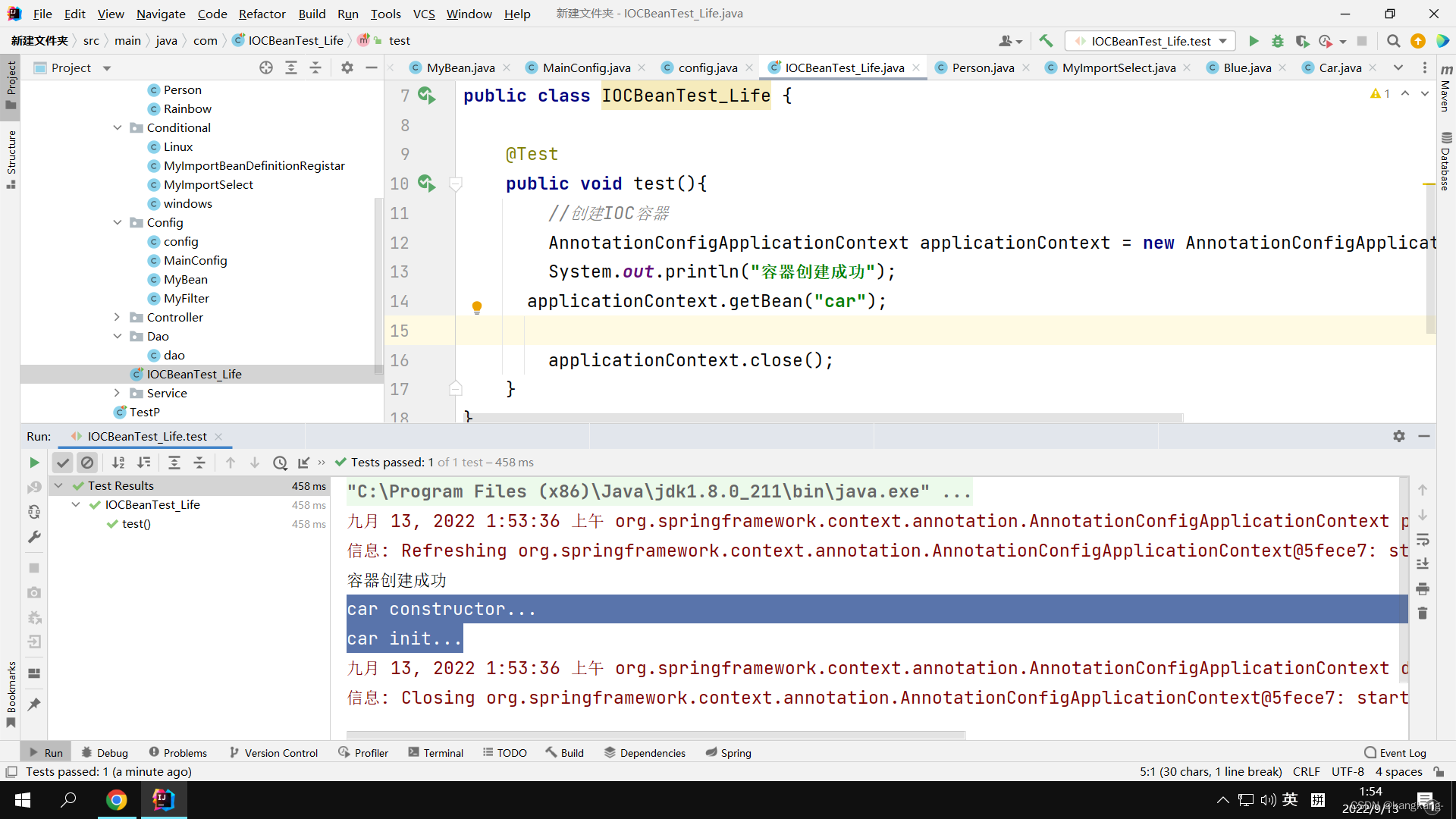
Task: Open test history clock icon
Action: pyautogui.click(x=280, y=463)
